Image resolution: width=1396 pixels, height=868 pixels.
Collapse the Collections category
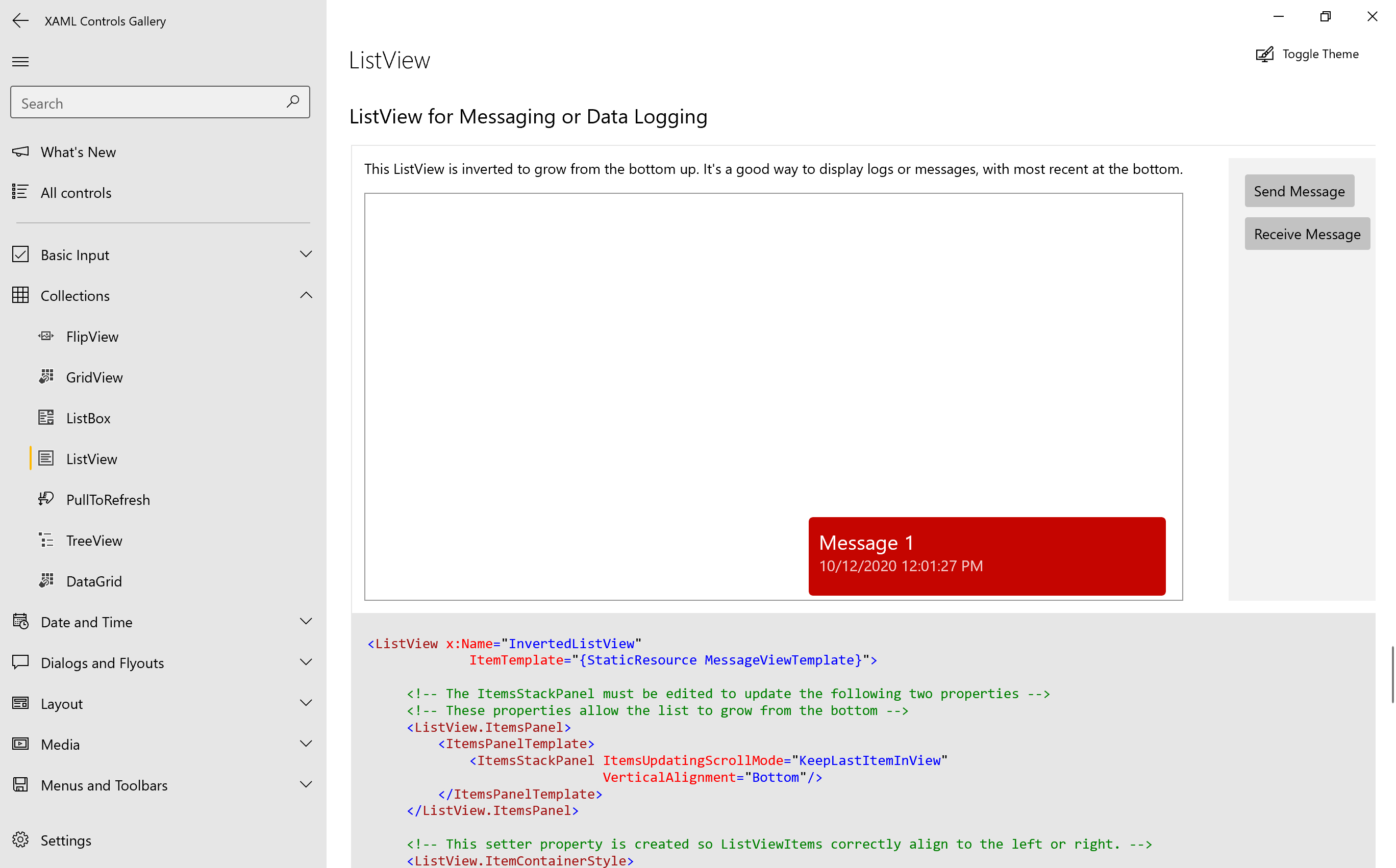[x=306, y=294]
